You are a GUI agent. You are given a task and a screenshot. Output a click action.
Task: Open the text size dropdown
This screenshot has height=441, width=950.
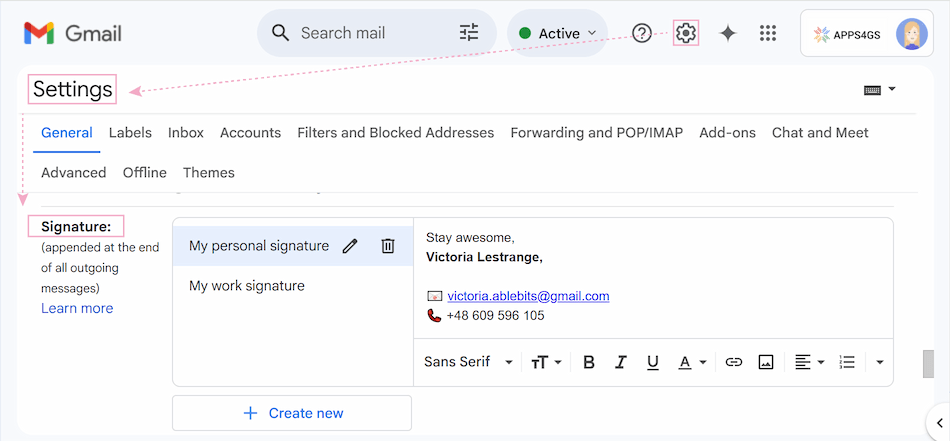[546, 362]
